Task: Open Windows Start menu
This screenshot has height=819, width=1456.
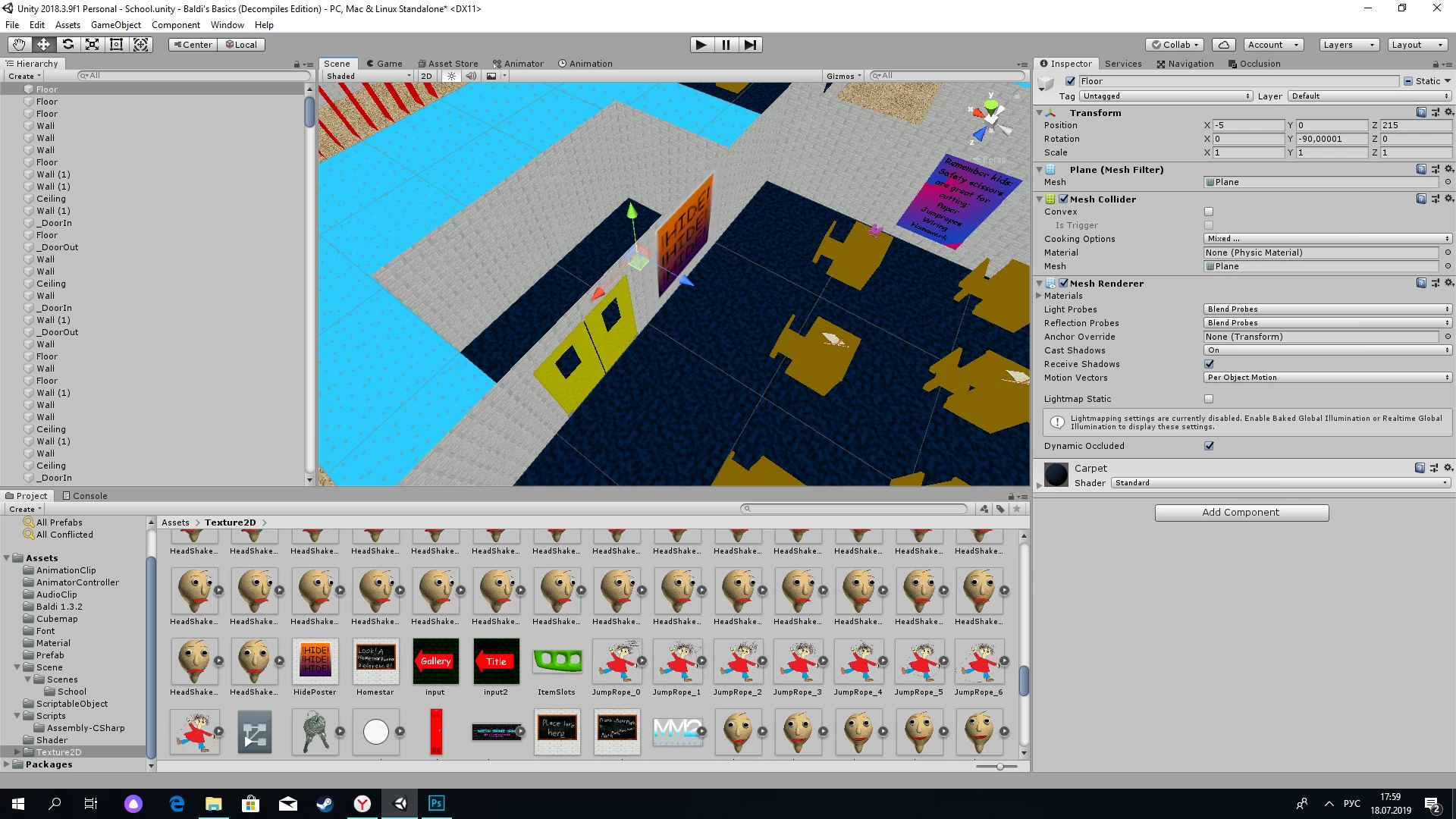Action: click(18, 804)
